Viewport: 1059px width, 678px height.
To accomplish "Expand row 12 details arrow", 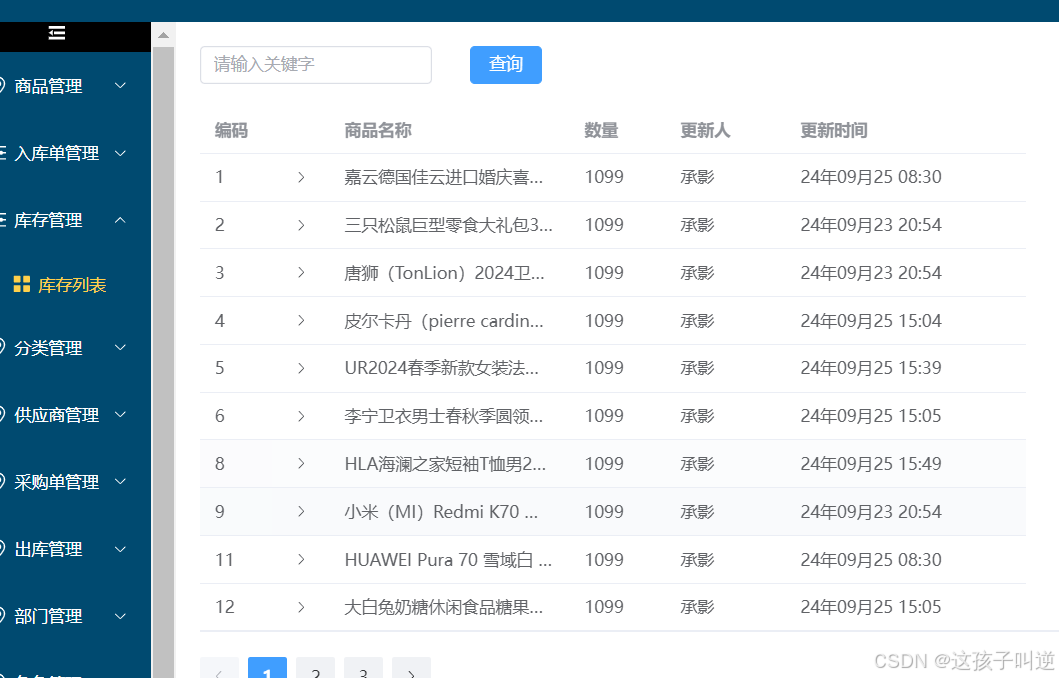I will point(301,607).
